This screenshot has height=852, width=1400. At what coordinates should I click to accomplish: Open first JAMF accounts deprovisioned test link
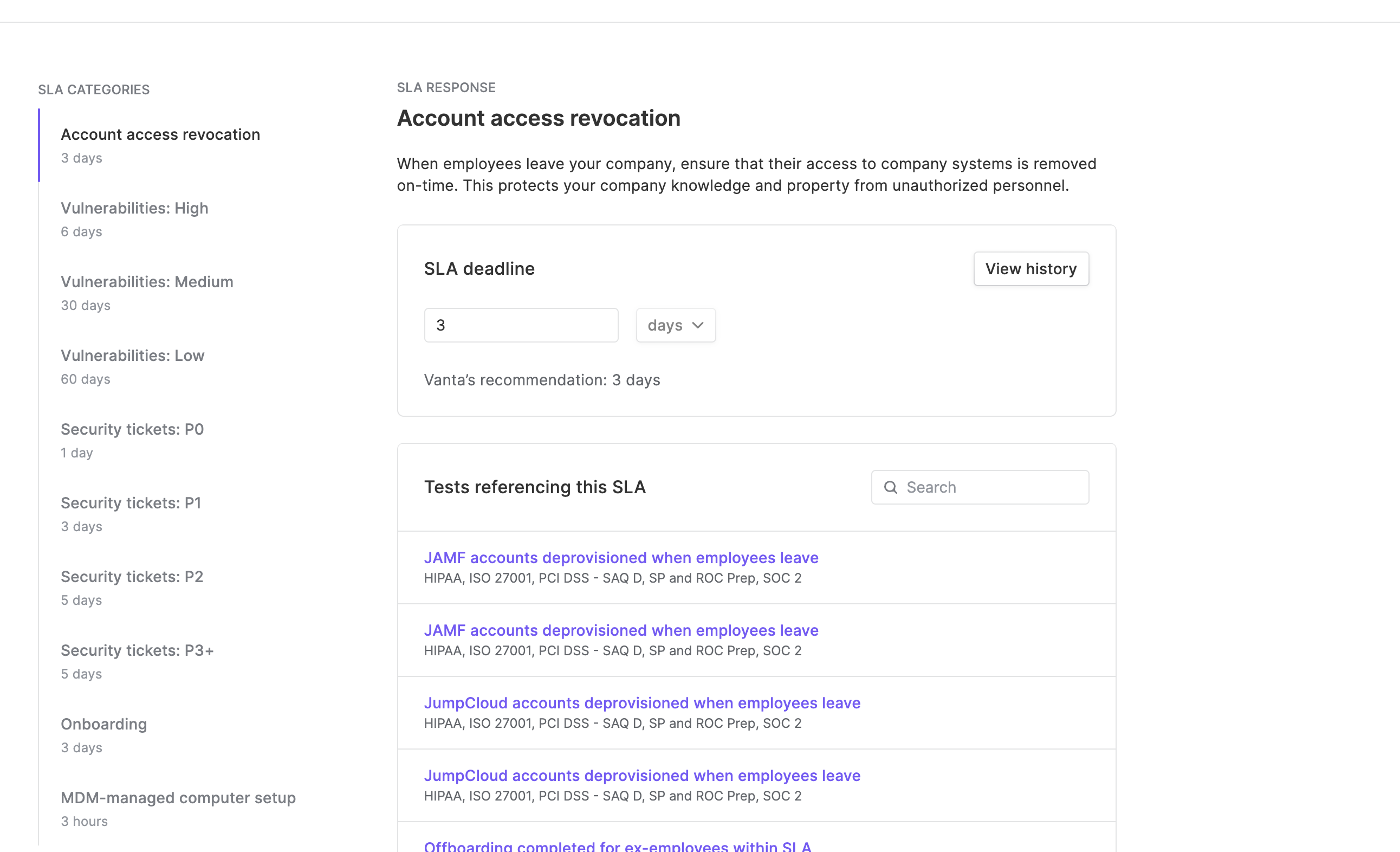click(x=621, y=558)
